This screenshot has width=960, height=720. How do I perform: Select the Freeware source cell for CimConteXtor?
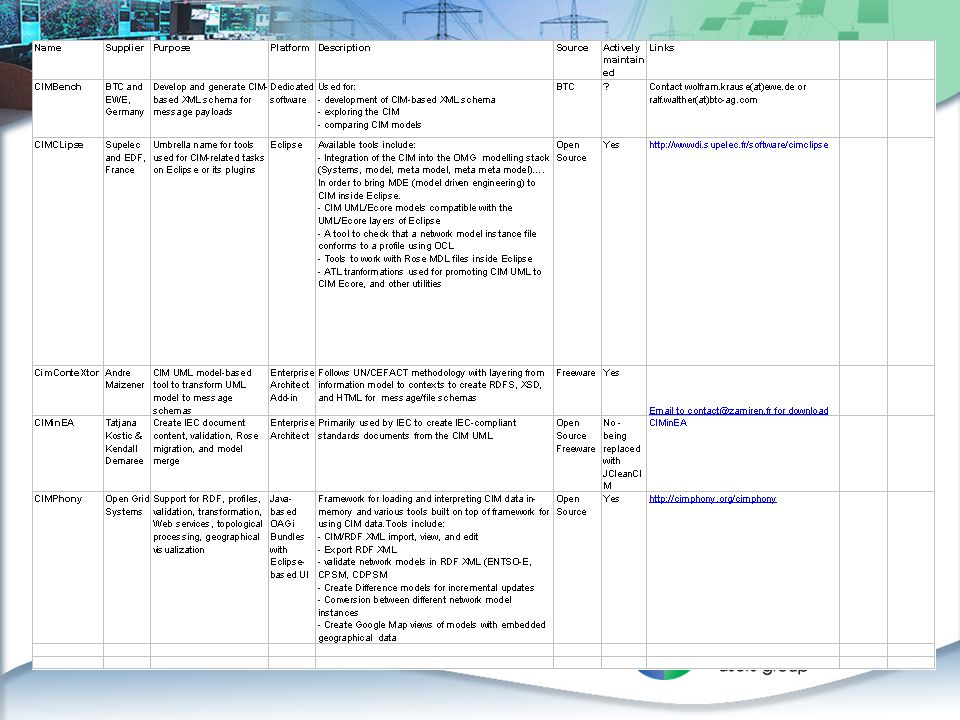point(577,391)
